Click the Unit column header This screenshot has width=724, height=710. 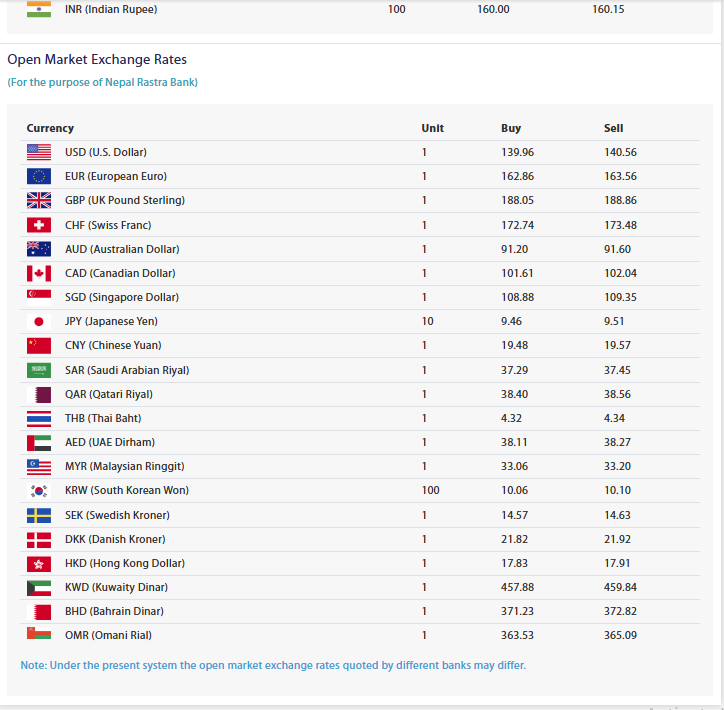click(x=432, y=128)
